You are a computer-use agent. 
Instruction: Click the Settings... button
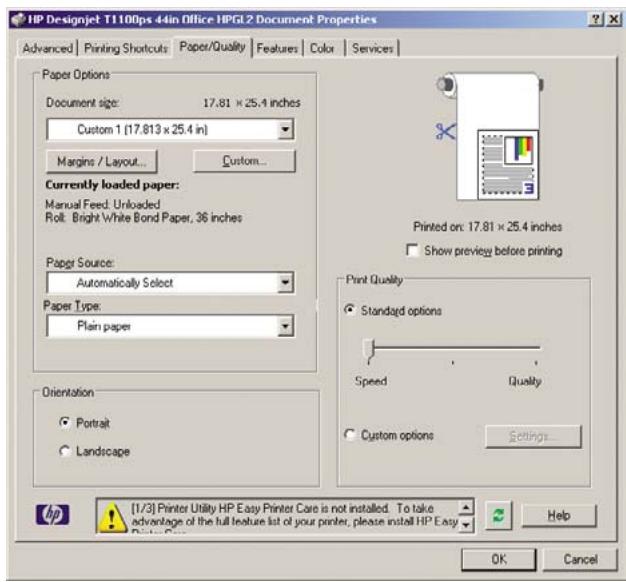(533, 436)
